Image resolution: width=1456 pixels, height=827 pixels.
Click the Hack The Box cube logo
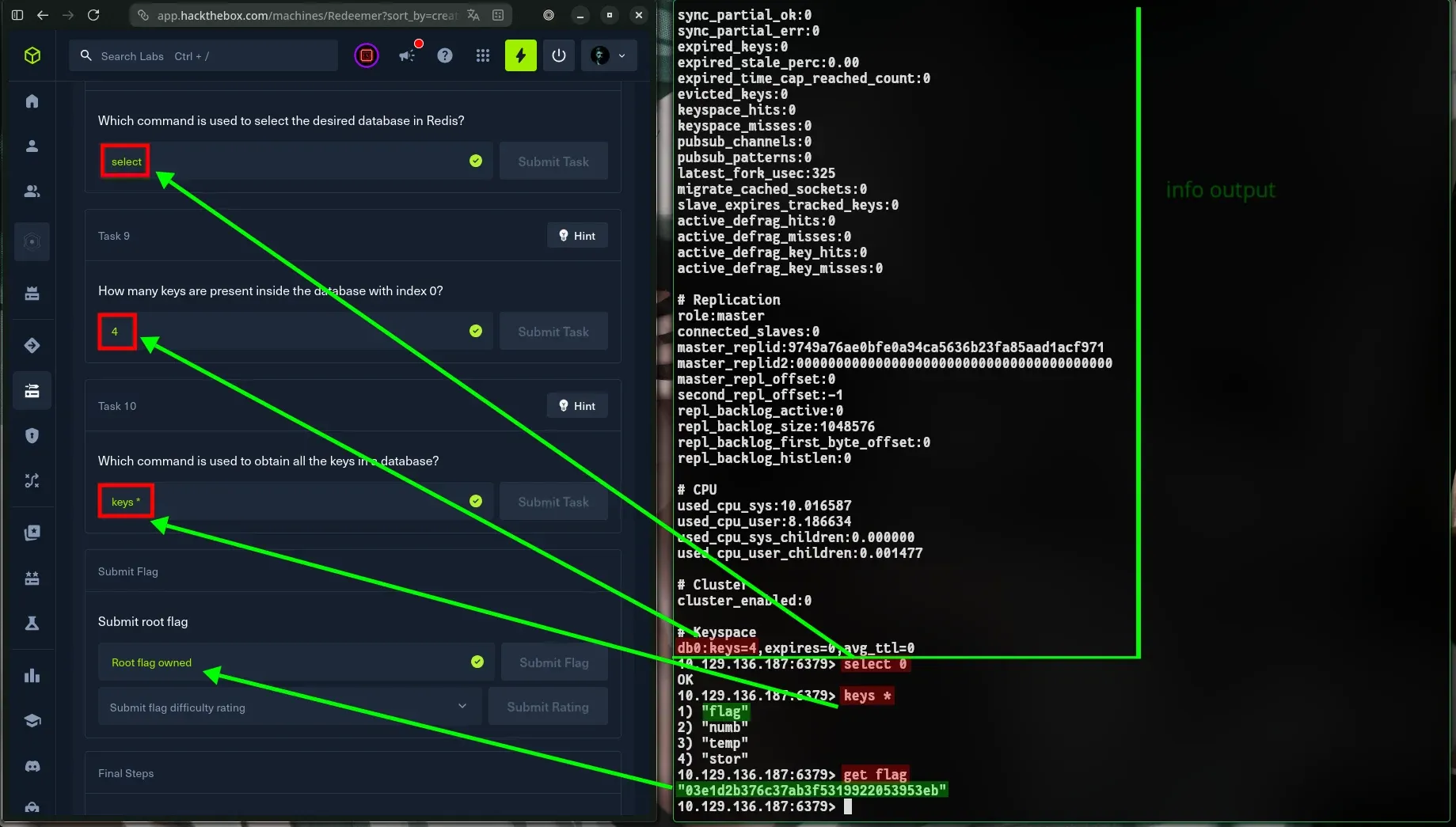(x=32, y=55)
